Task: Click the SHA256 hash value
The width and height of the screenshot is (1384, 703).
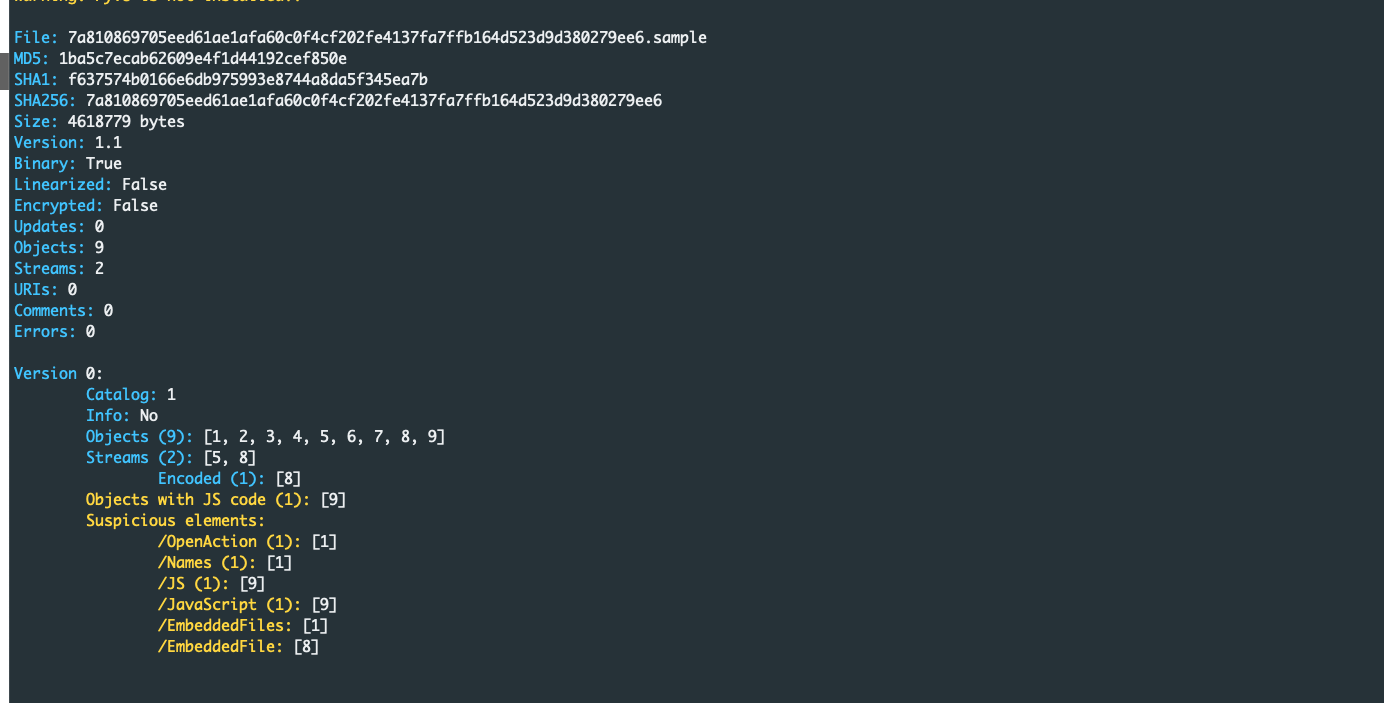Action: click(x=373, y=101)
